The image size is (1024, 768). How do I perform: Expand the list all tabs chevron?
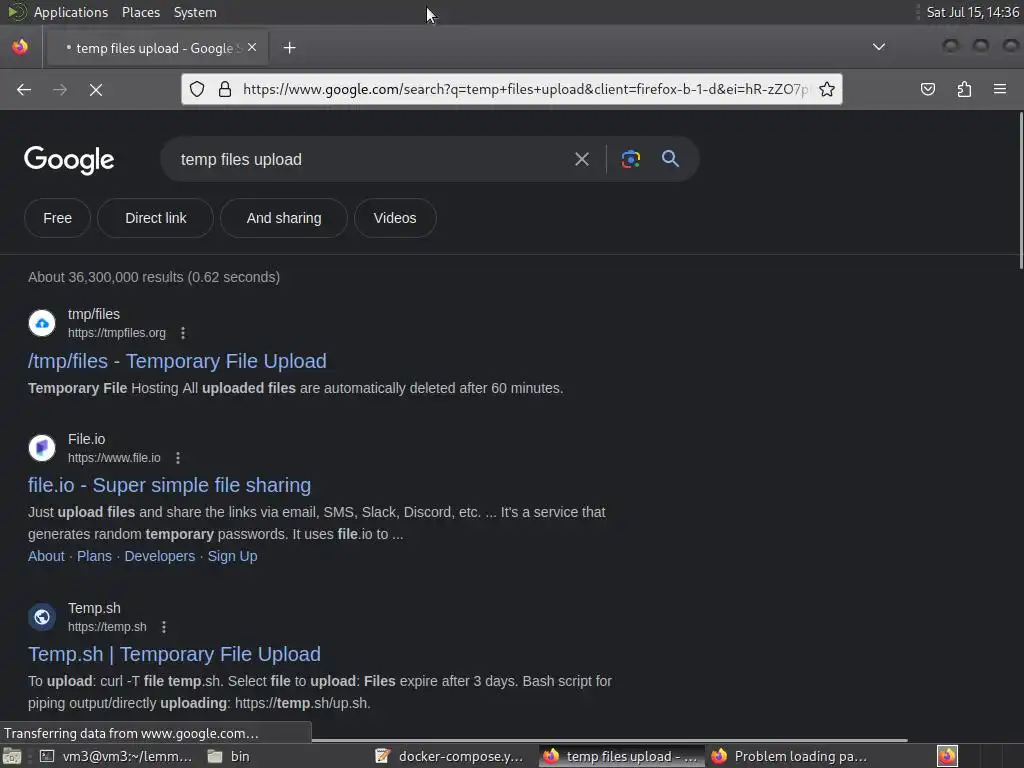879,47
